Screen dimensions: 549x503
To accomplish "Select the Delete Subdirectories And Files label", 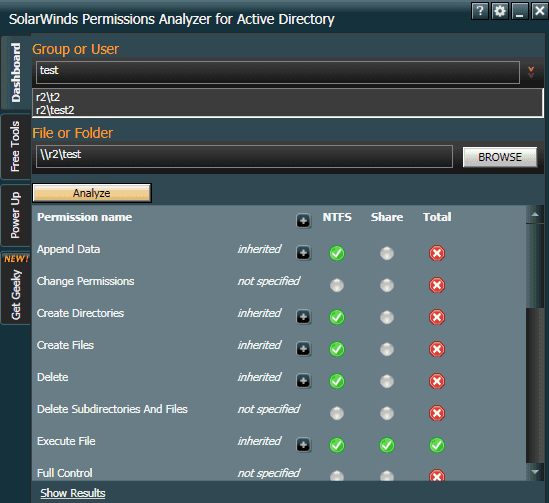I will 112,409.
